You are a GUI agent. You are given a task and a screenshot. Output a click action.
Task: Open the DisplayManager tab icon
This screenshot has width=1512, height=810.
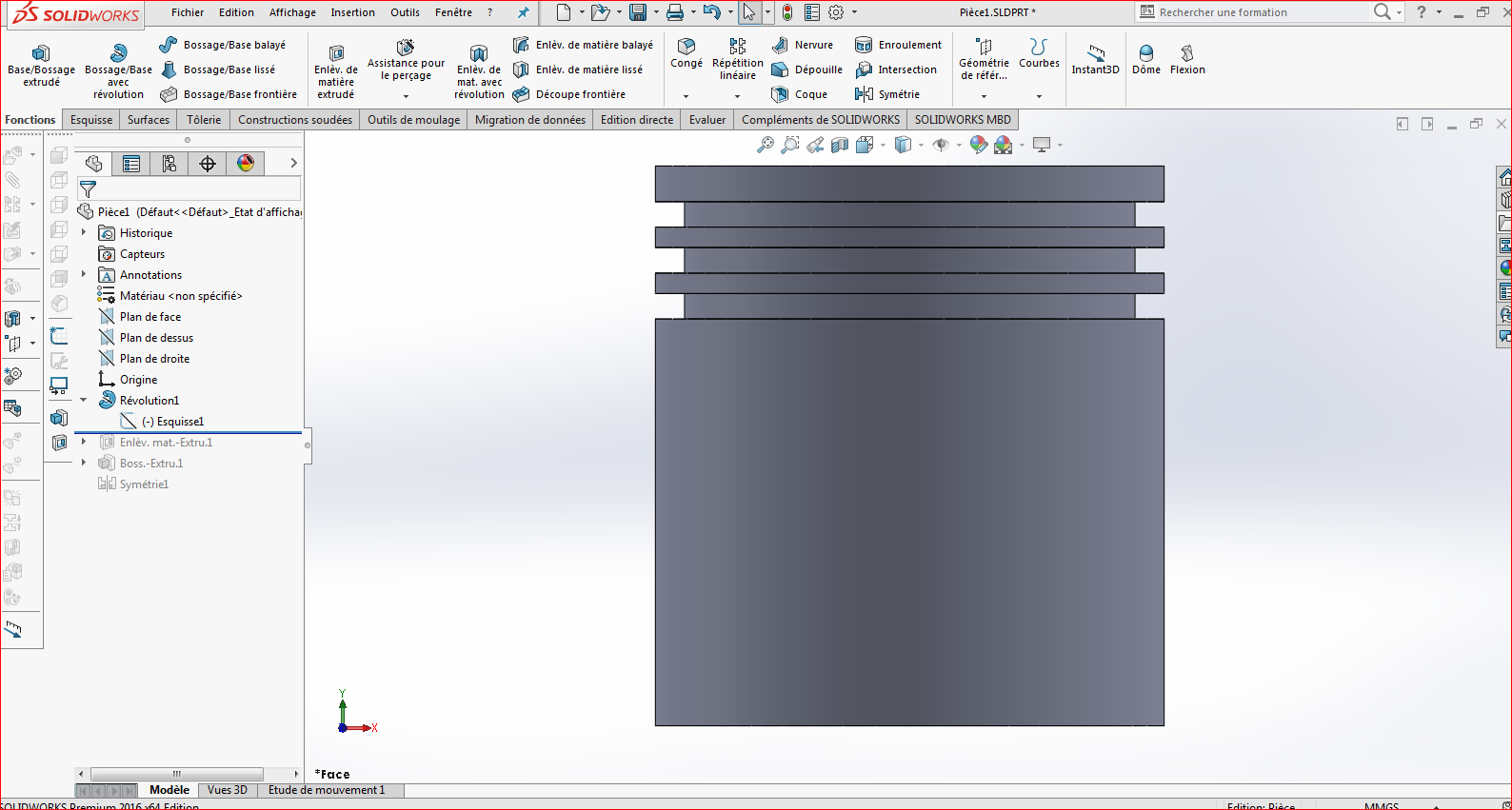point(246,164)
